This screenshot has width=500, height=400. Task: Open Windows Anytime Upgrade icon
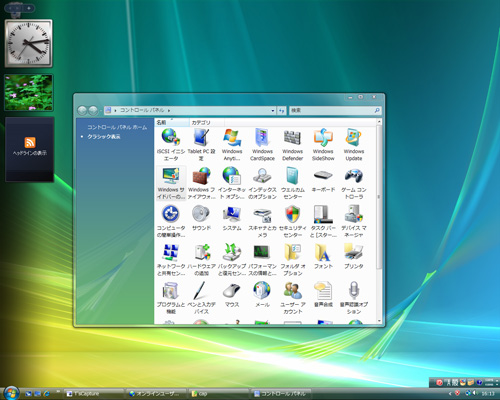point(232,144)
